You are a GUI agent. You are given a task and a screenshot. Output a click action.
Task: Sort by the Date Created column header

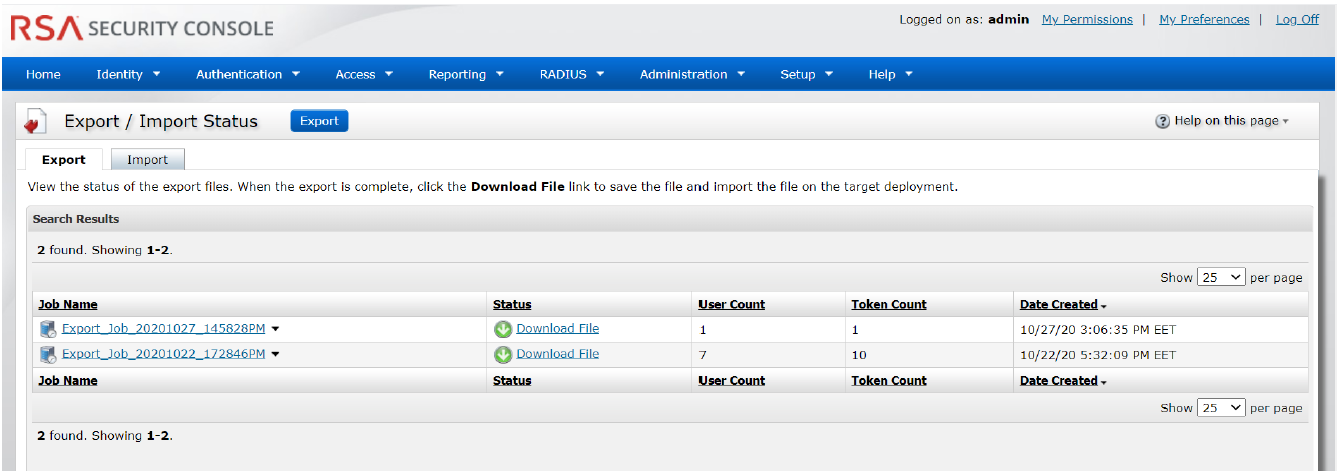pos(1058,304)
